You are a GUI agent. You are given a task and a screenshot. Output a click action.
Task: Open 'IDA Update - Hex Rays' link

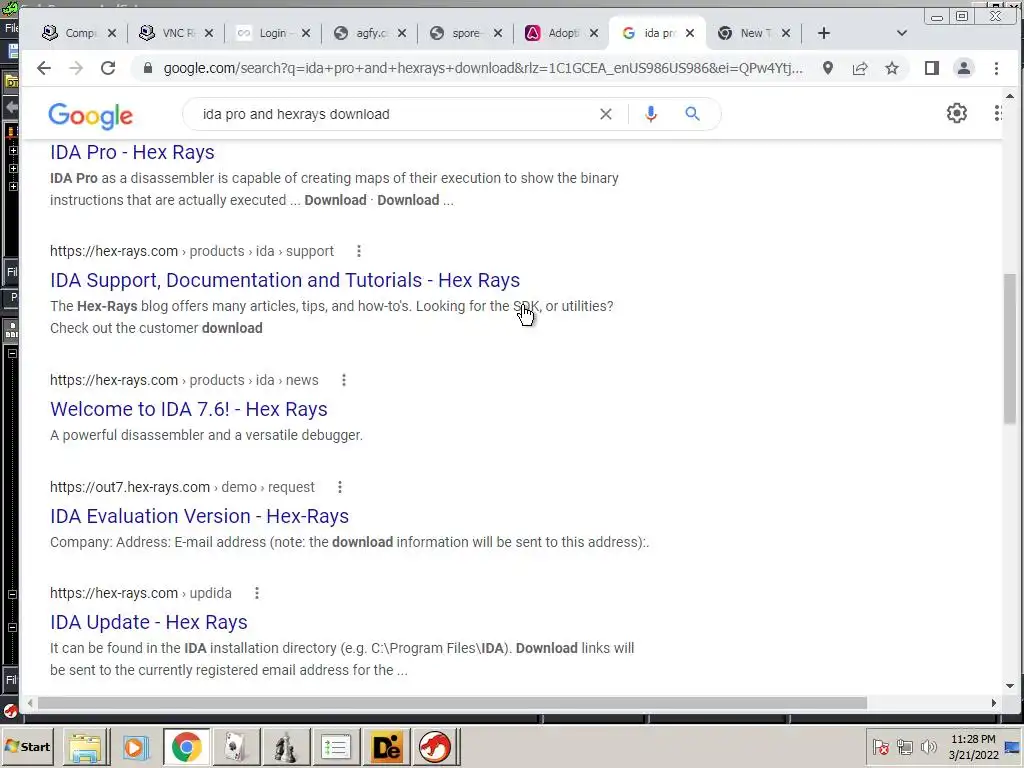148,622
